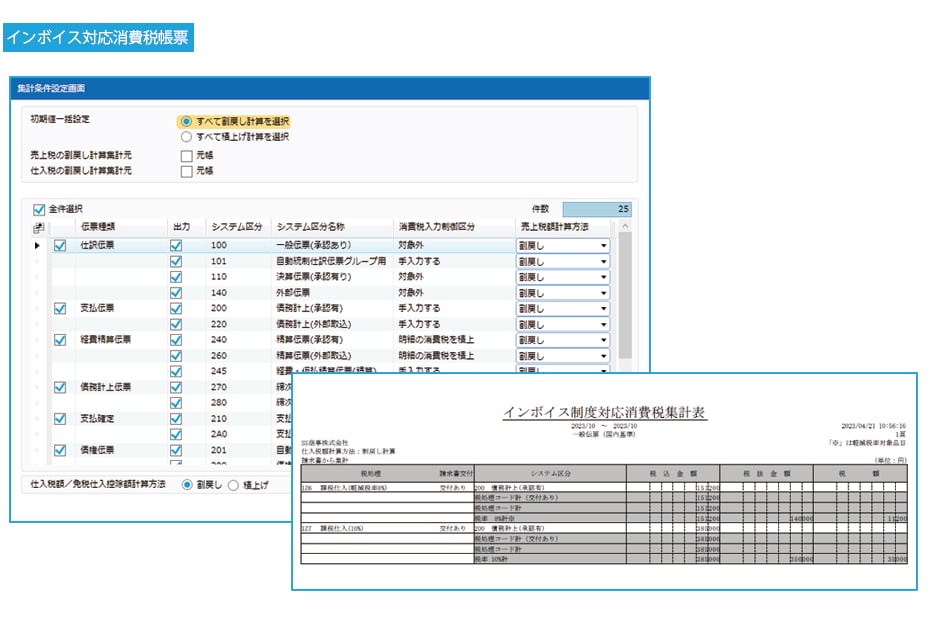Image resolution: width=930 pixels, height=630 pixels.
Task: Click the grid scrollbar up arrow
Action: (625, 227)
